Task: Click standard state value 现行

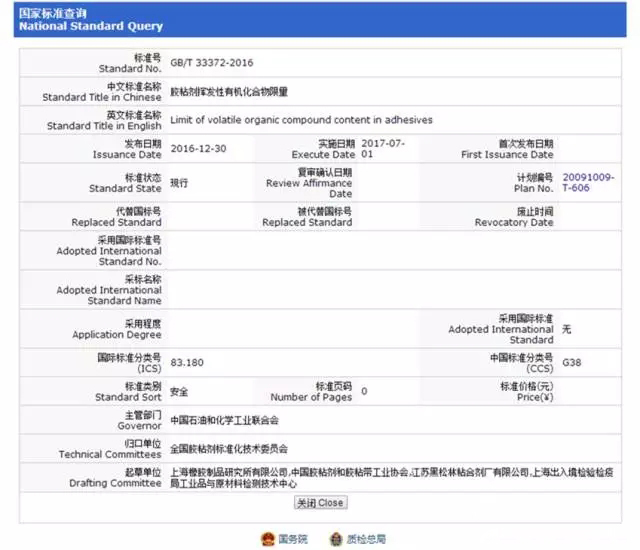Action: (x=179, y=183)
